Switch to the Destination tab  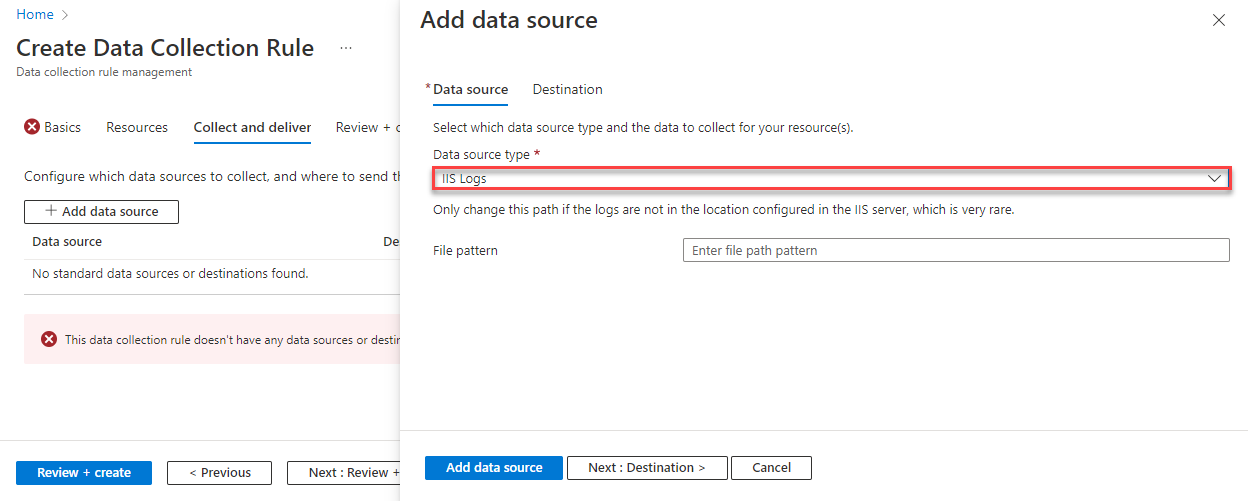[x=567, y=90]
